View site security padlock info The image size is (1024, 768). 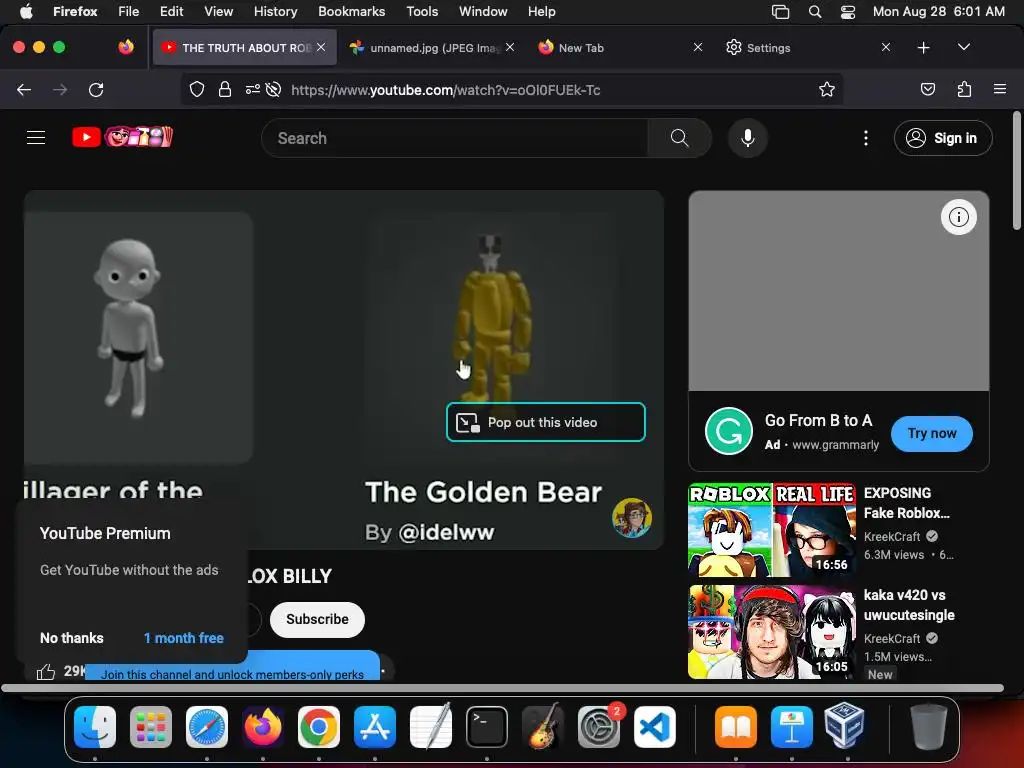225,89
